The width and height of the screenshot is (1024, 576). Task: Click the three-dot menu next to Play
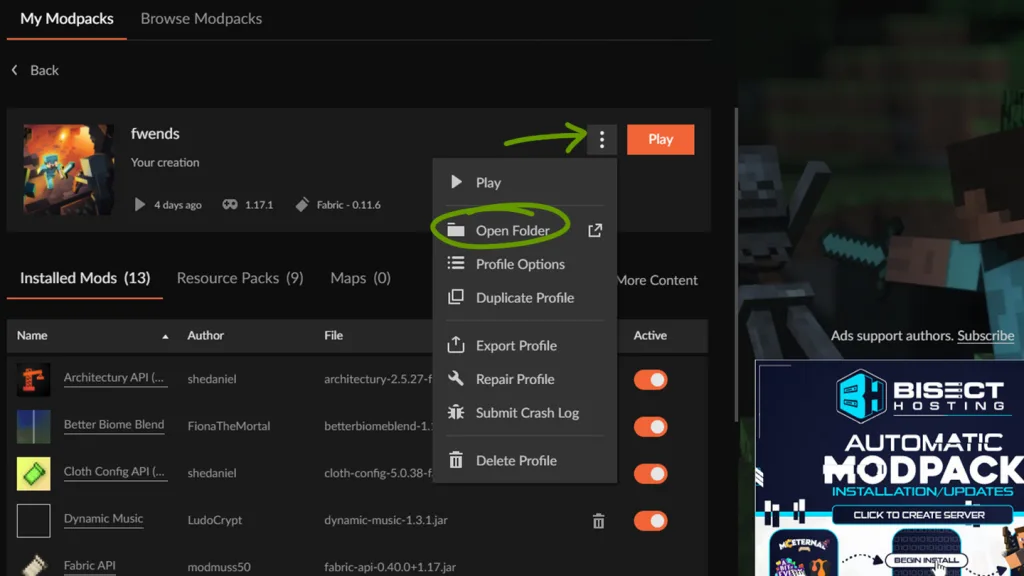point(601,140)
